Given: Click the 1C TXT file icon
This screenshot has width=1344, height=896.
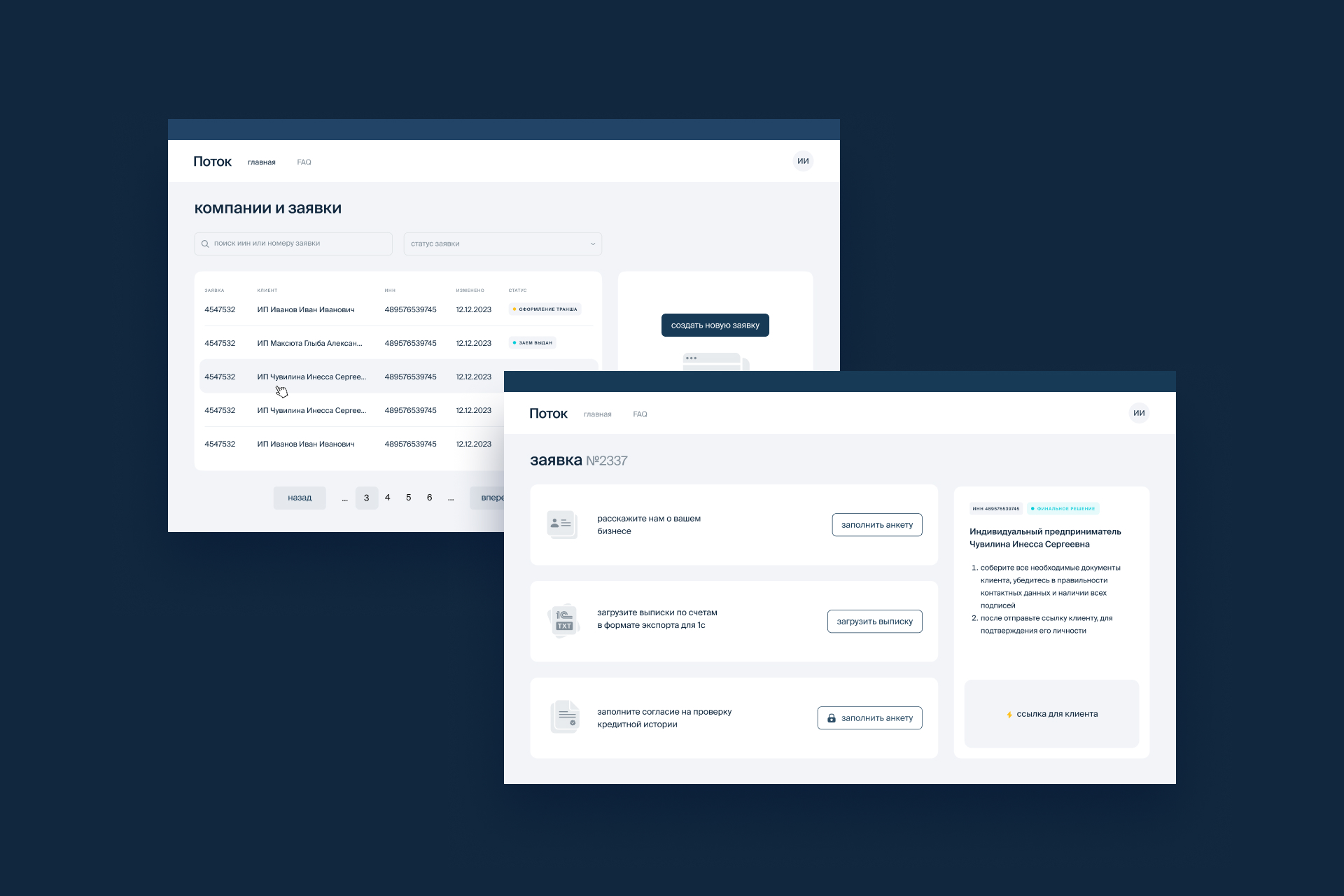Looking at the screenshot, I should click(x=564, y=621).
